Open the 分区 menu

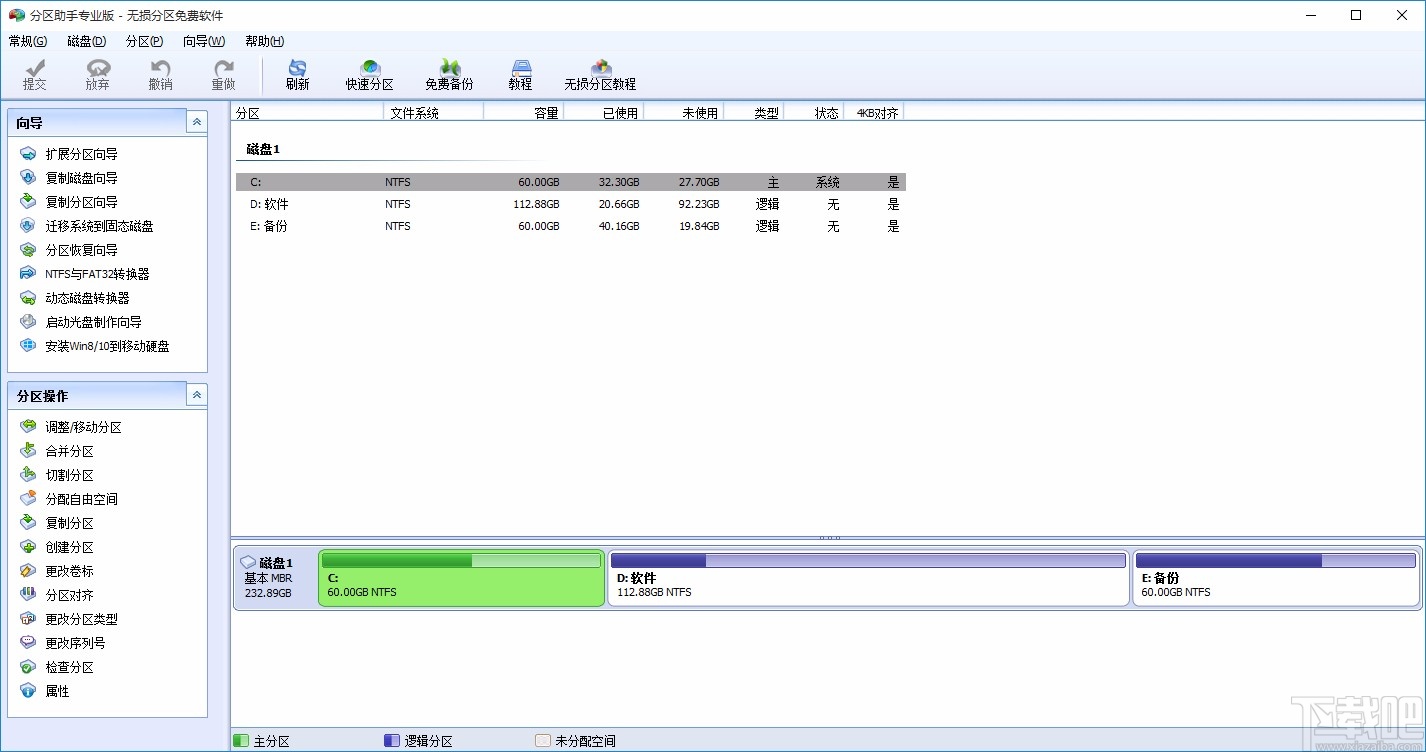[x=144, y=41]
